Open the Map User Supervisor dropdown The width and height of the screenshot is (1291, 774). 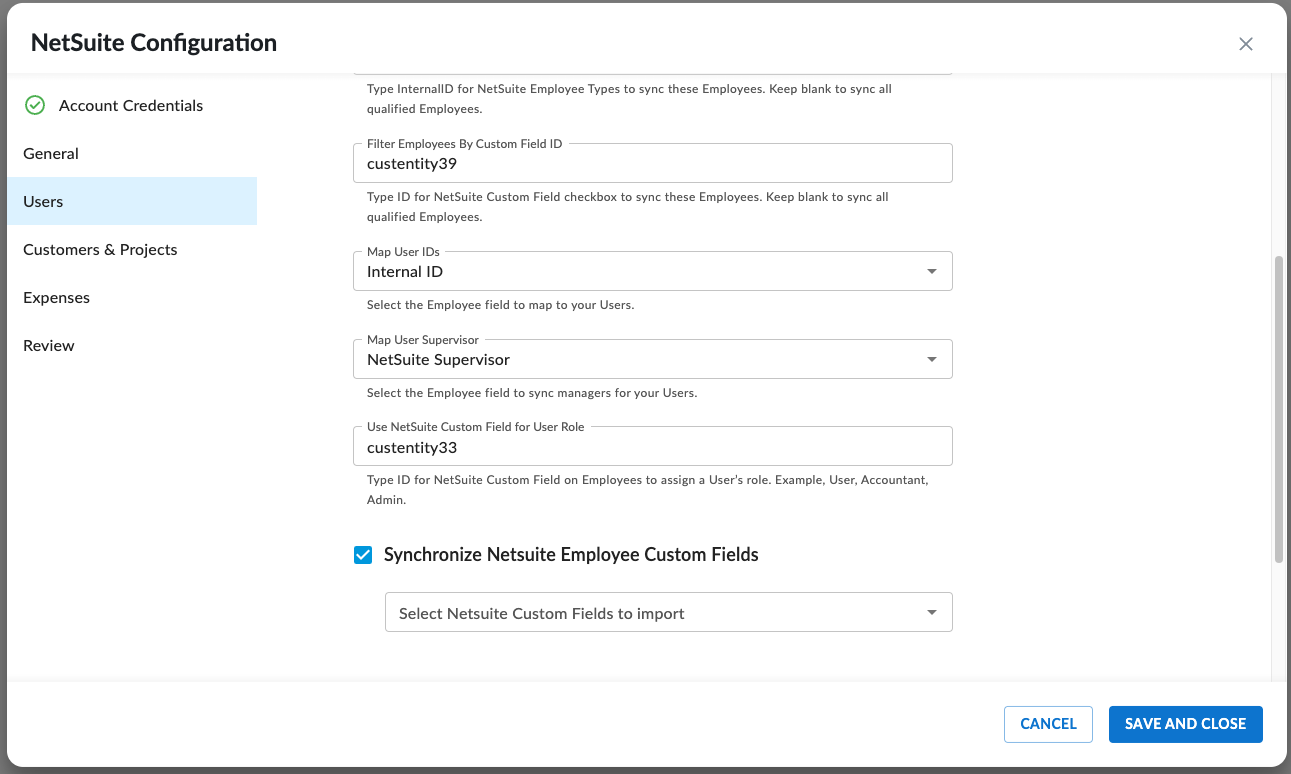point(652,359)
